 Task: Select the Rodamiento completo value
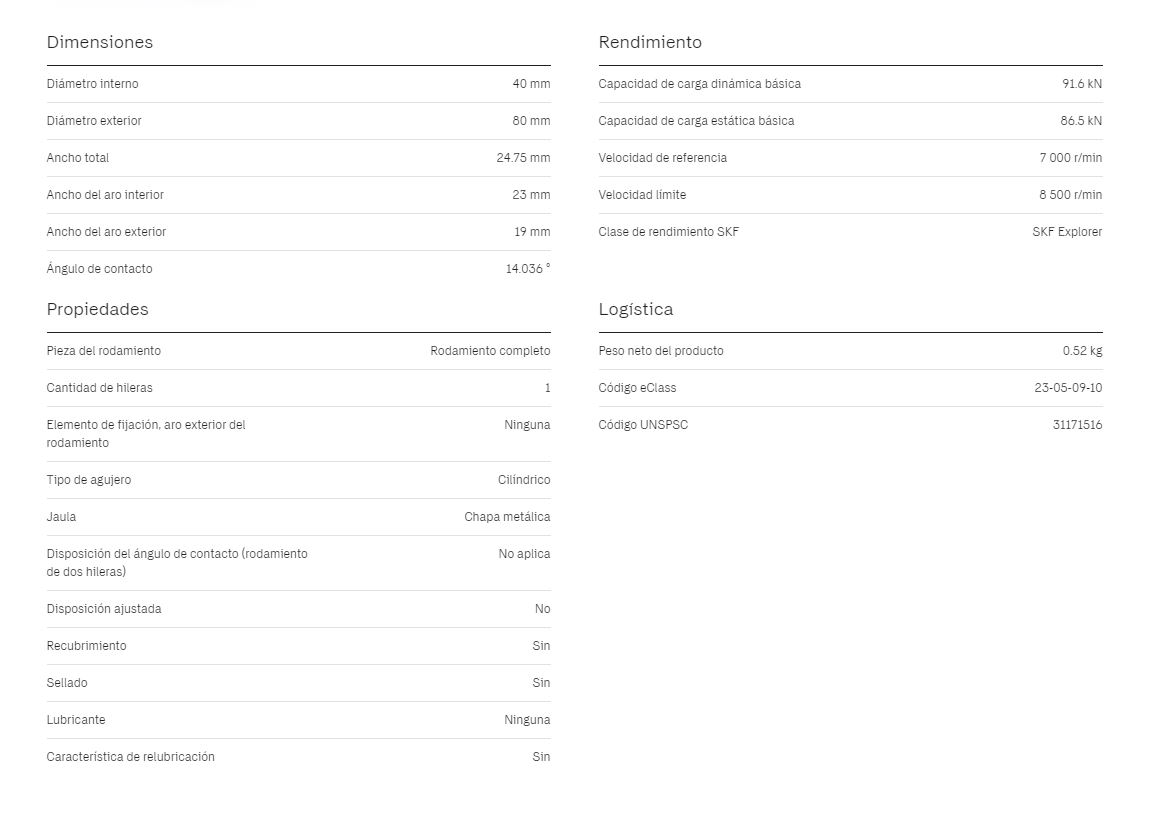click(x=490, y=351)
